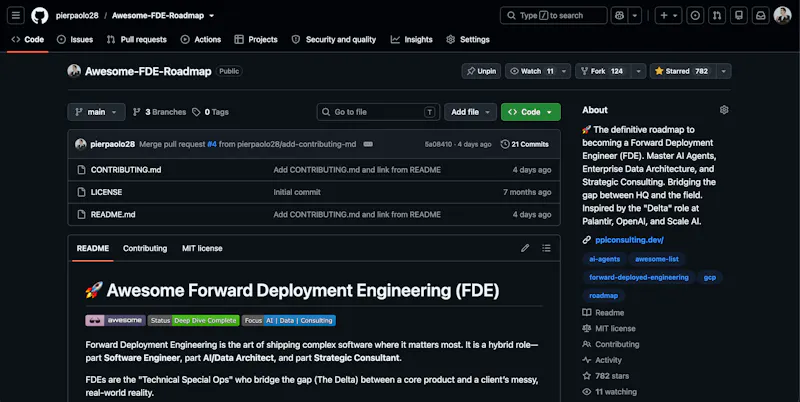The width and height of the screenshot is (800, 402).
Task: View 0 Tags link
Action: (x=211, y=112)
